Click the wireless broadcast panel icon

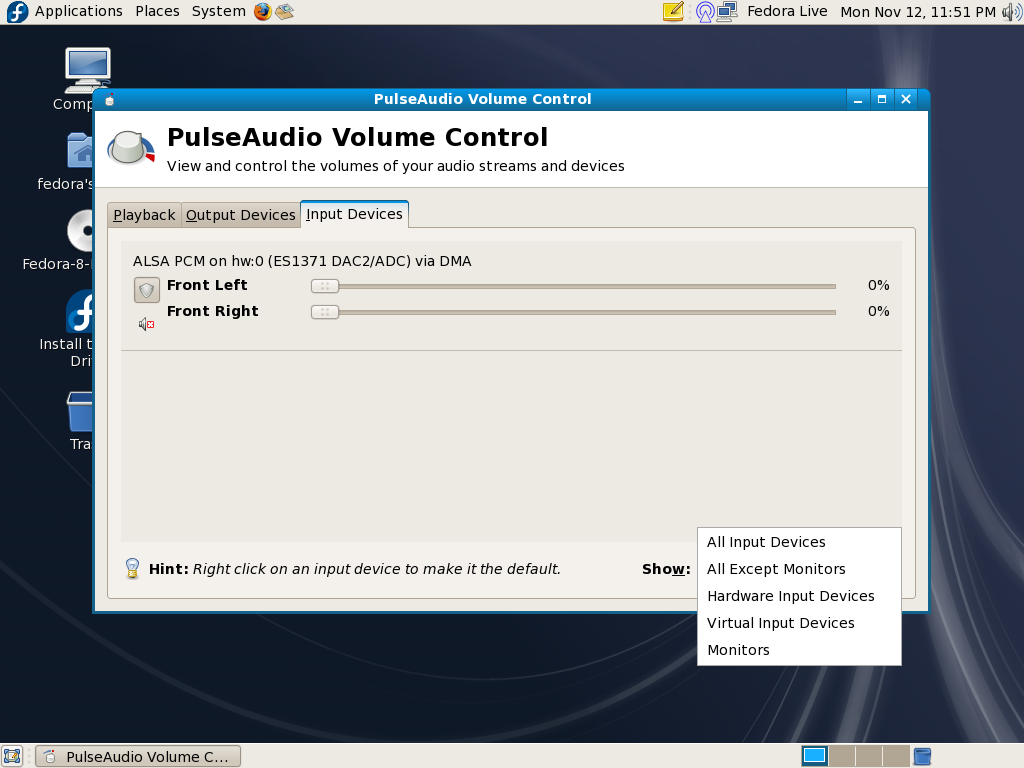point(705,12)
